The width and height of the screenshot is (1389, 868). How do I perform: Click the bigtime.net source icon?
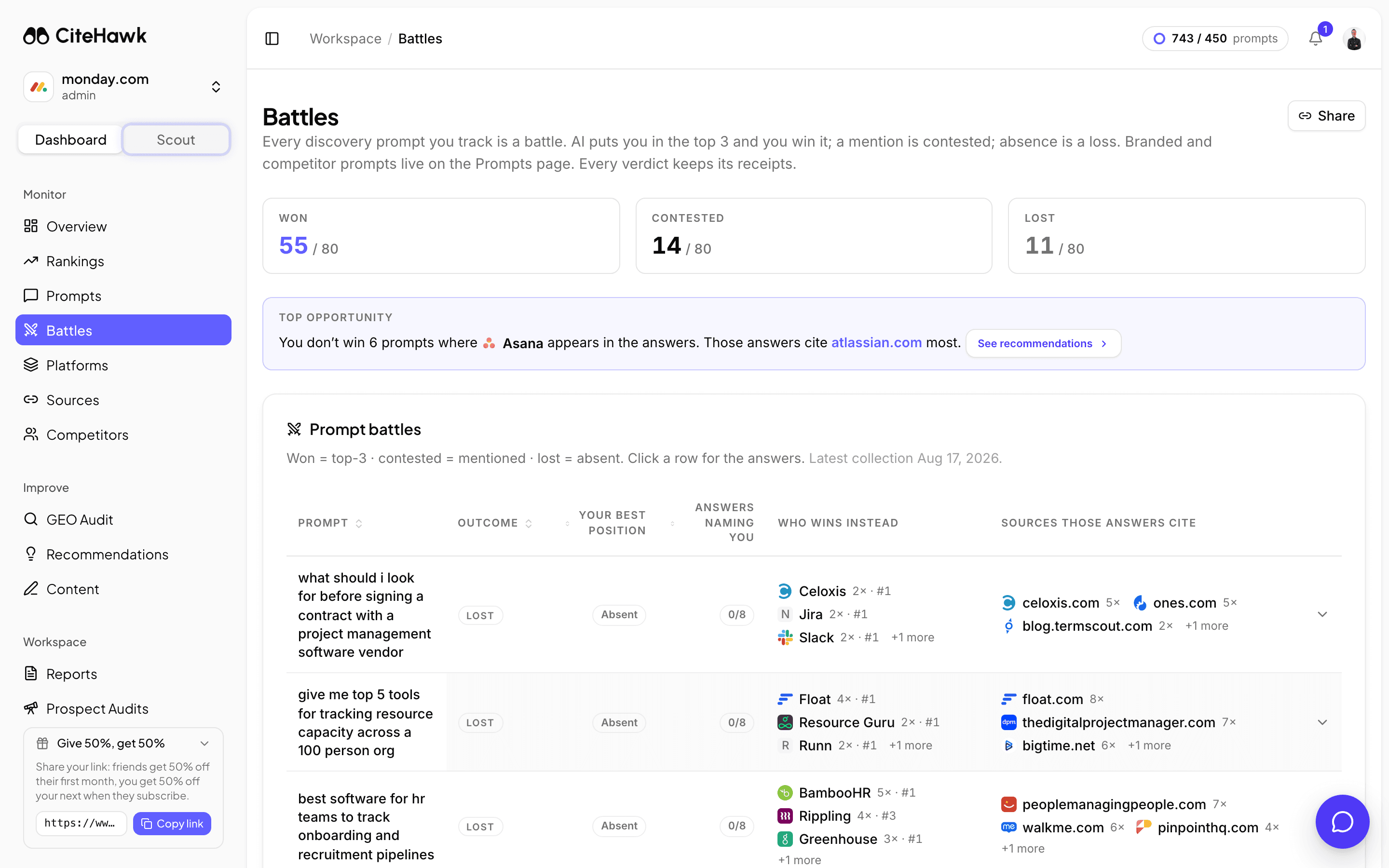tap(1008, 745)
